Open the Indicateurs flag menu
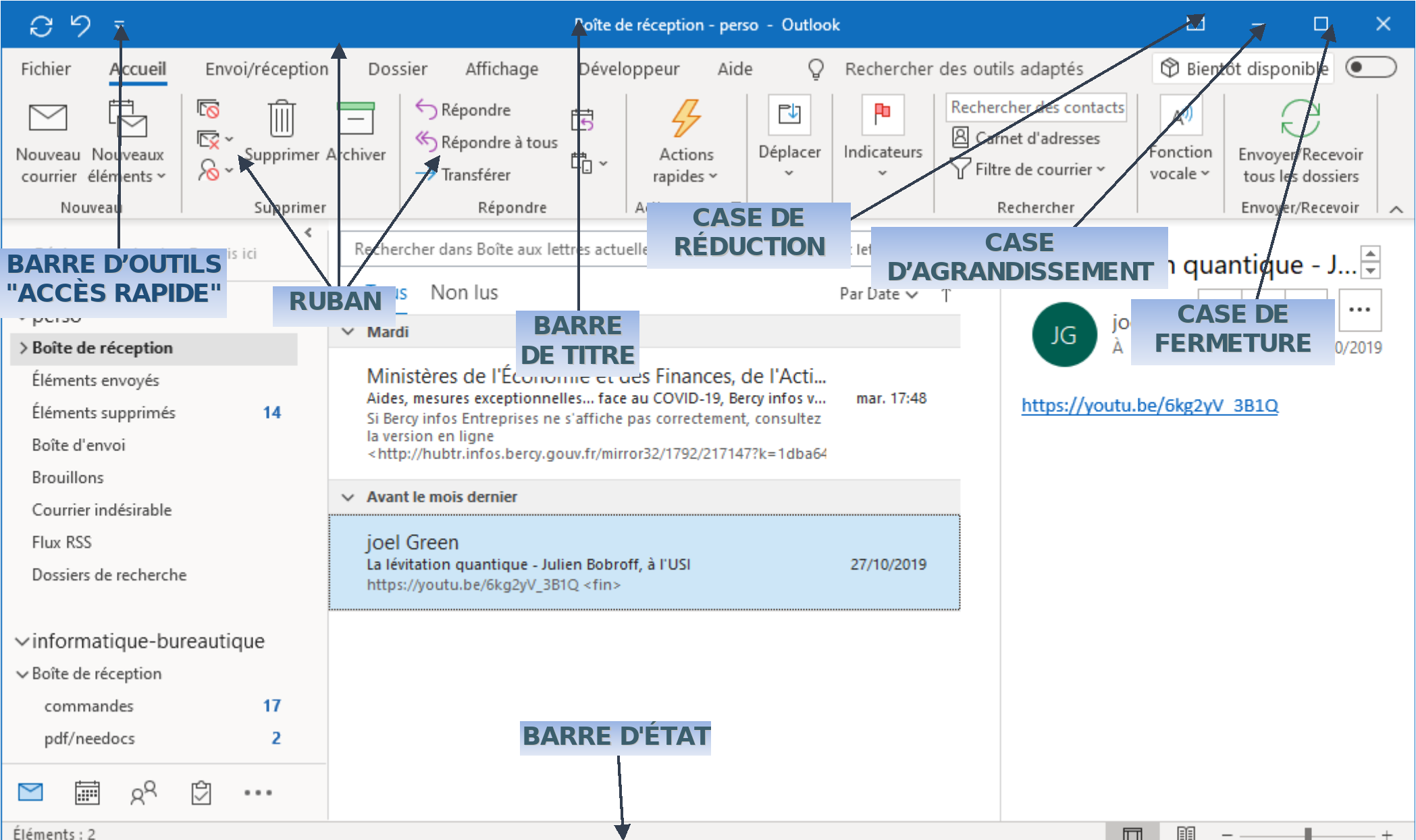This screenshot has height=840, width=1416. tap(883, 138)
